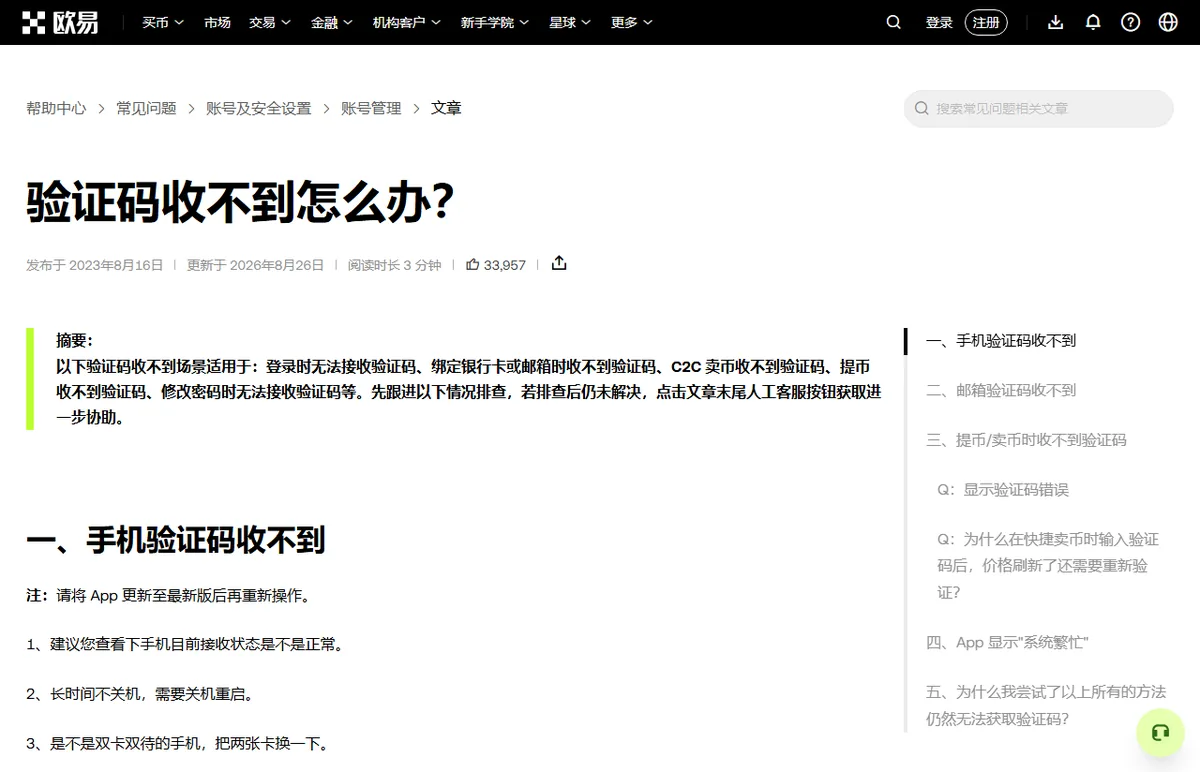Expand the 星球 dropdown menu
The width and height of the screenshot is (1200, 772).
570,22
